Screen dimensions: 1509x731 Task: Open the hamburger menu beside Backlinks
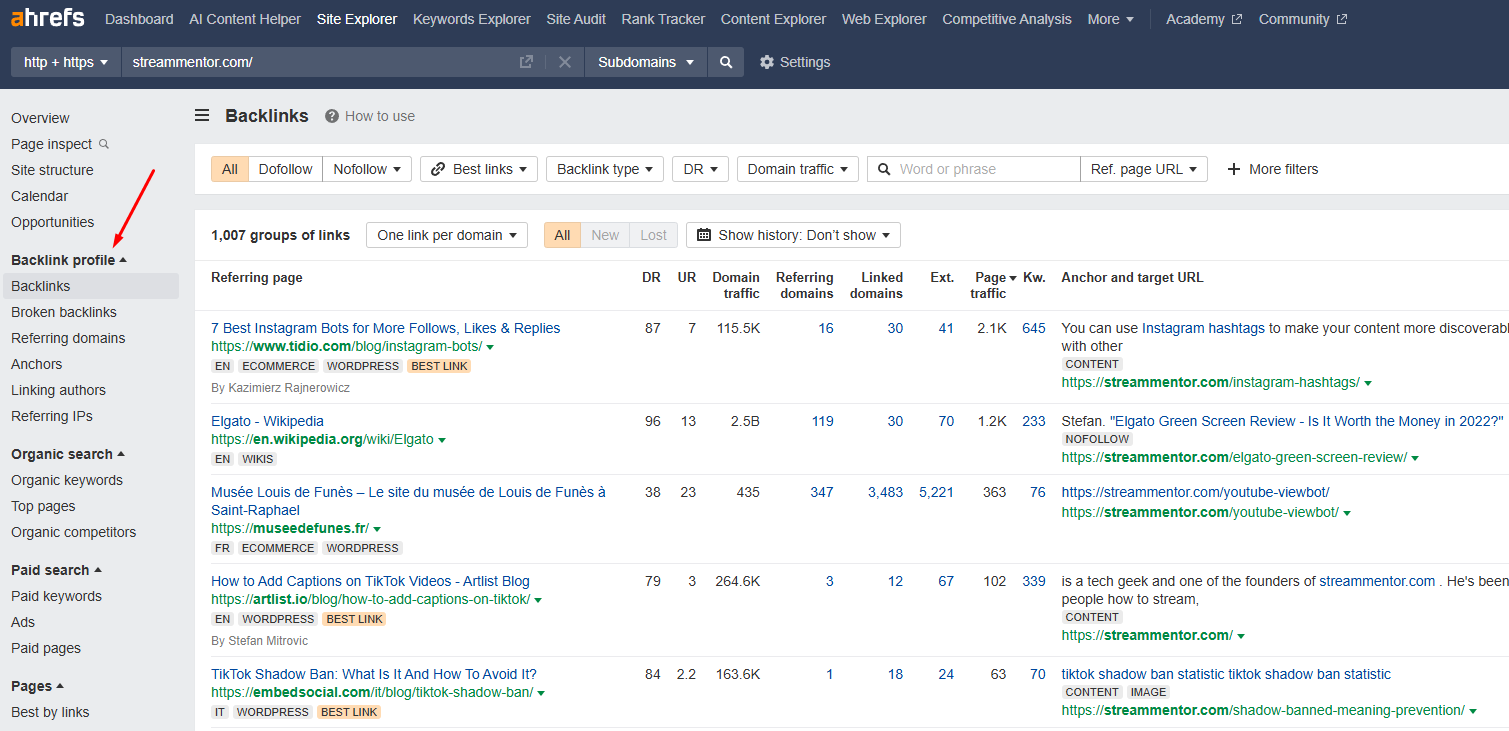202,116
